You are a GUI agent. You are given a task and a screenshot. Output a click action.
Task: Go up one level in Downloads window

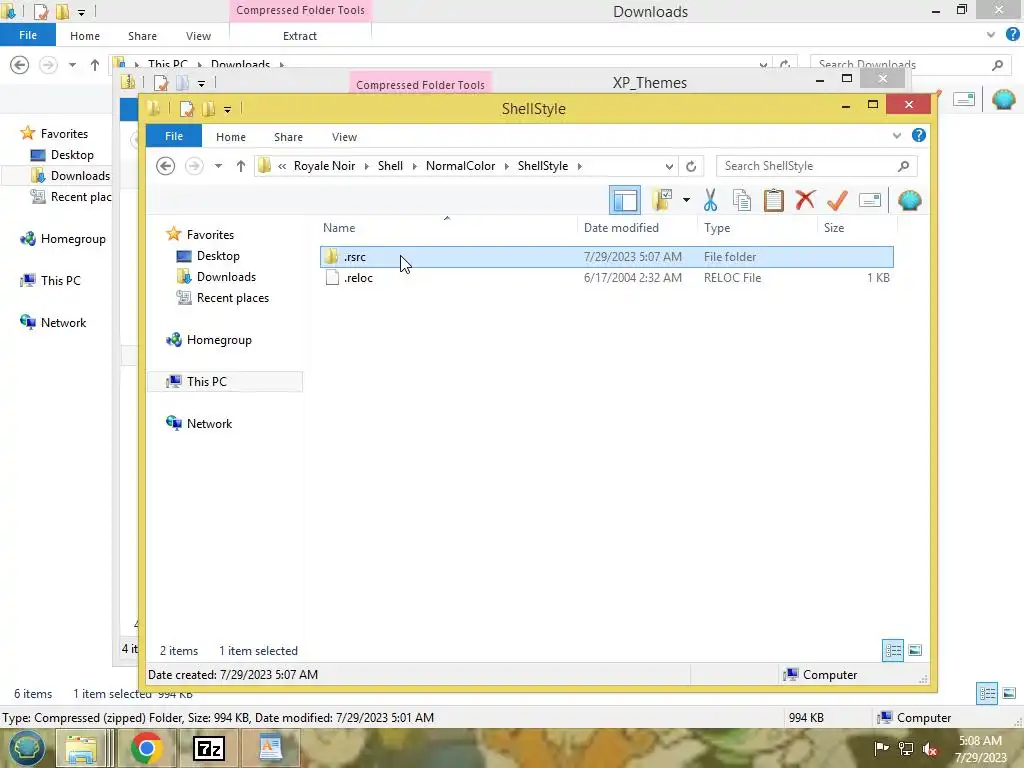[95, 65]
